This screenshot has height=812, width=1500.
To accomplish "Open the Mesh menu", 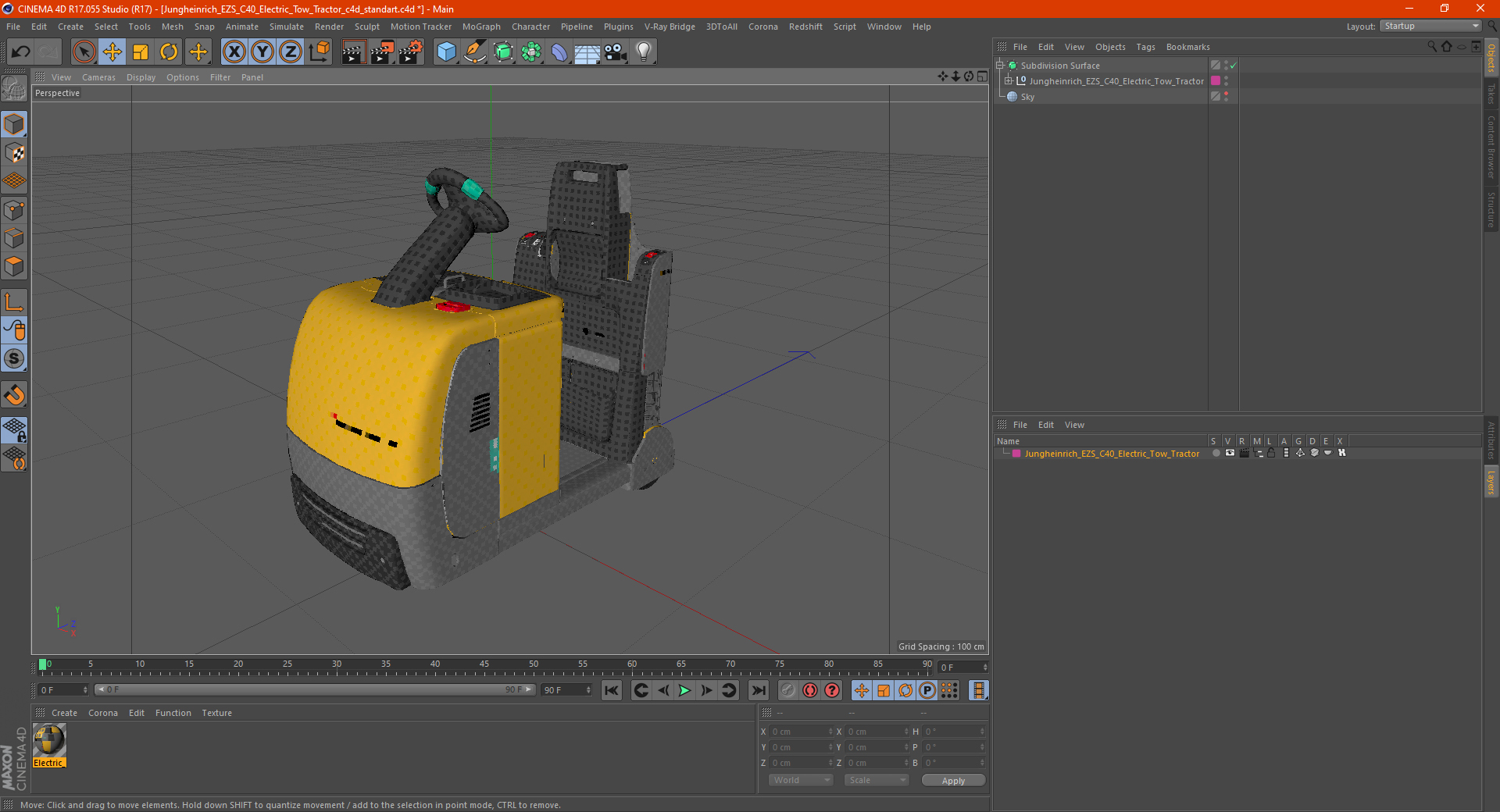I will pyautogui.click(x=172, y=27).
